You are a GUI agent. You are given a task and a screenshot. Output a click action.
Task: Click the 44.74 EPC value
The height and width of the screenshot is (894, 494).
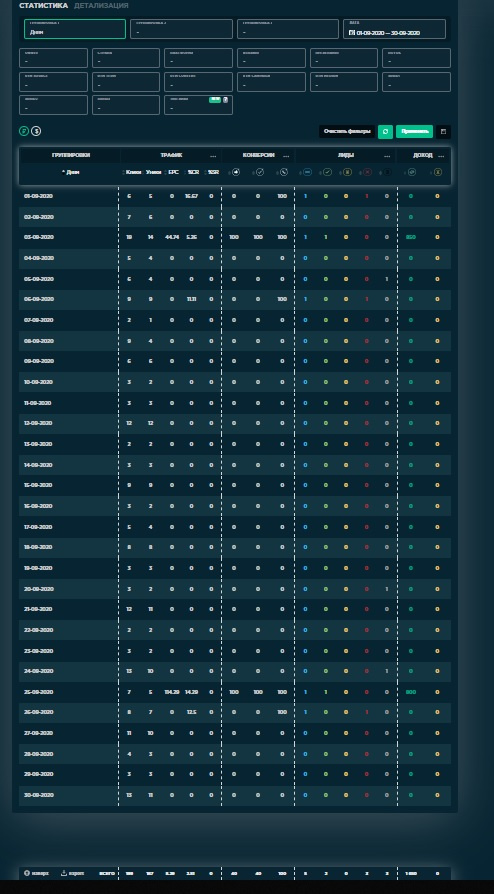pyautogui.click(x=172, y=237)
